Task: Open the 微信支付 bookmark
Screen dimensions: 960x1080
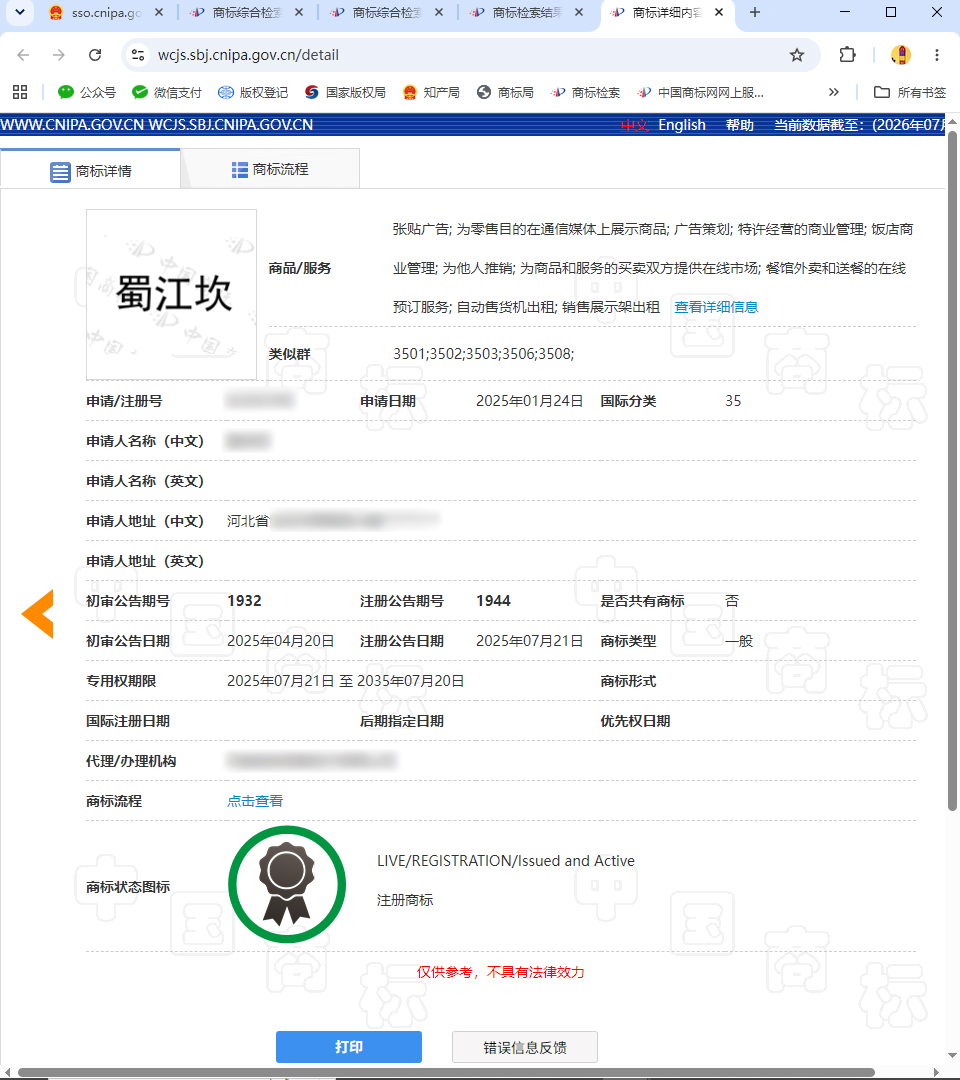Action: click(167, 92)
